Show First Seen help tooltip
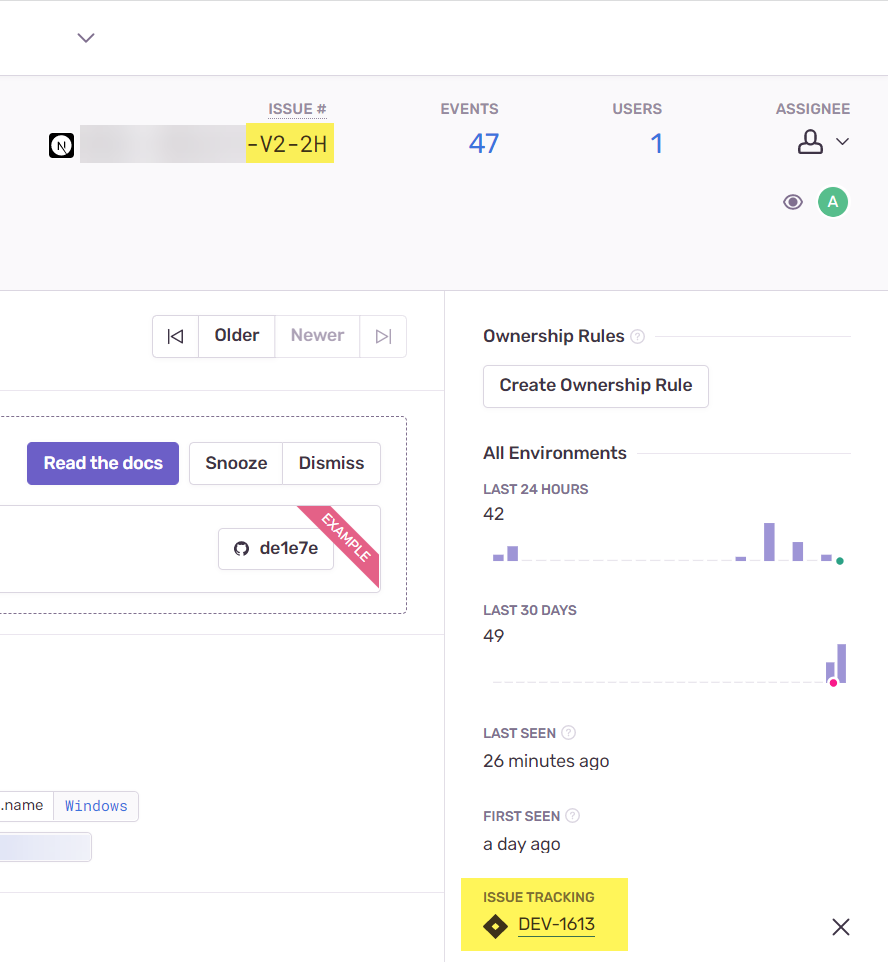The image size is (888, 962). click(573, 815)
